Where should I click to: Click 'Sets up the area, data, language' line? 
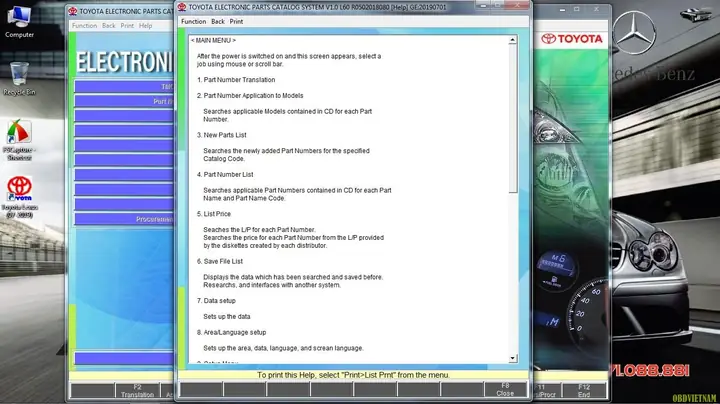(283, 348)
